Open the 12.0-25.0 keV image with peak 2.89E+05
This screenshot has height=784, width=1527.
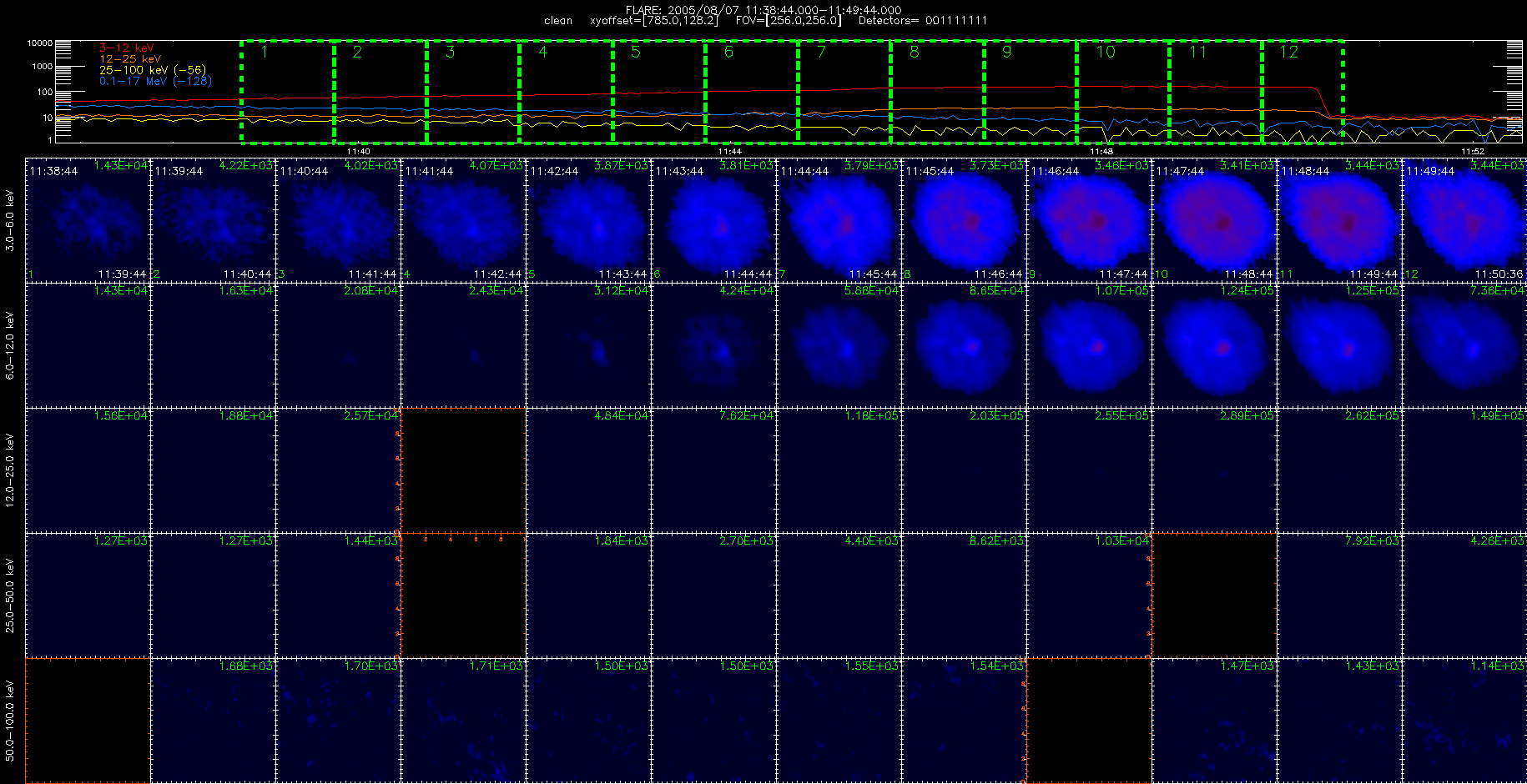point(1214,470)
